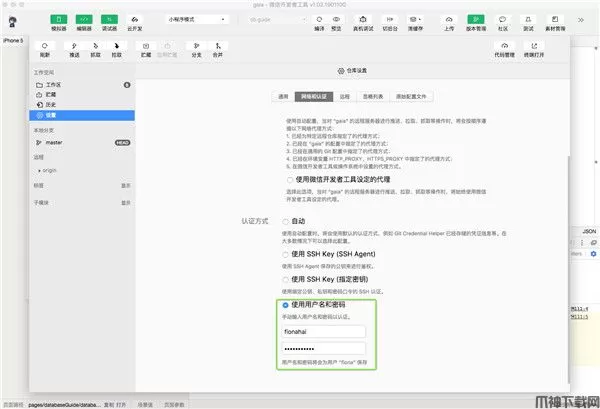The width and height of the screenshot is (600, 409).
Task: Toggle the 模拟器 (simulator) green button
Action: 59,19
